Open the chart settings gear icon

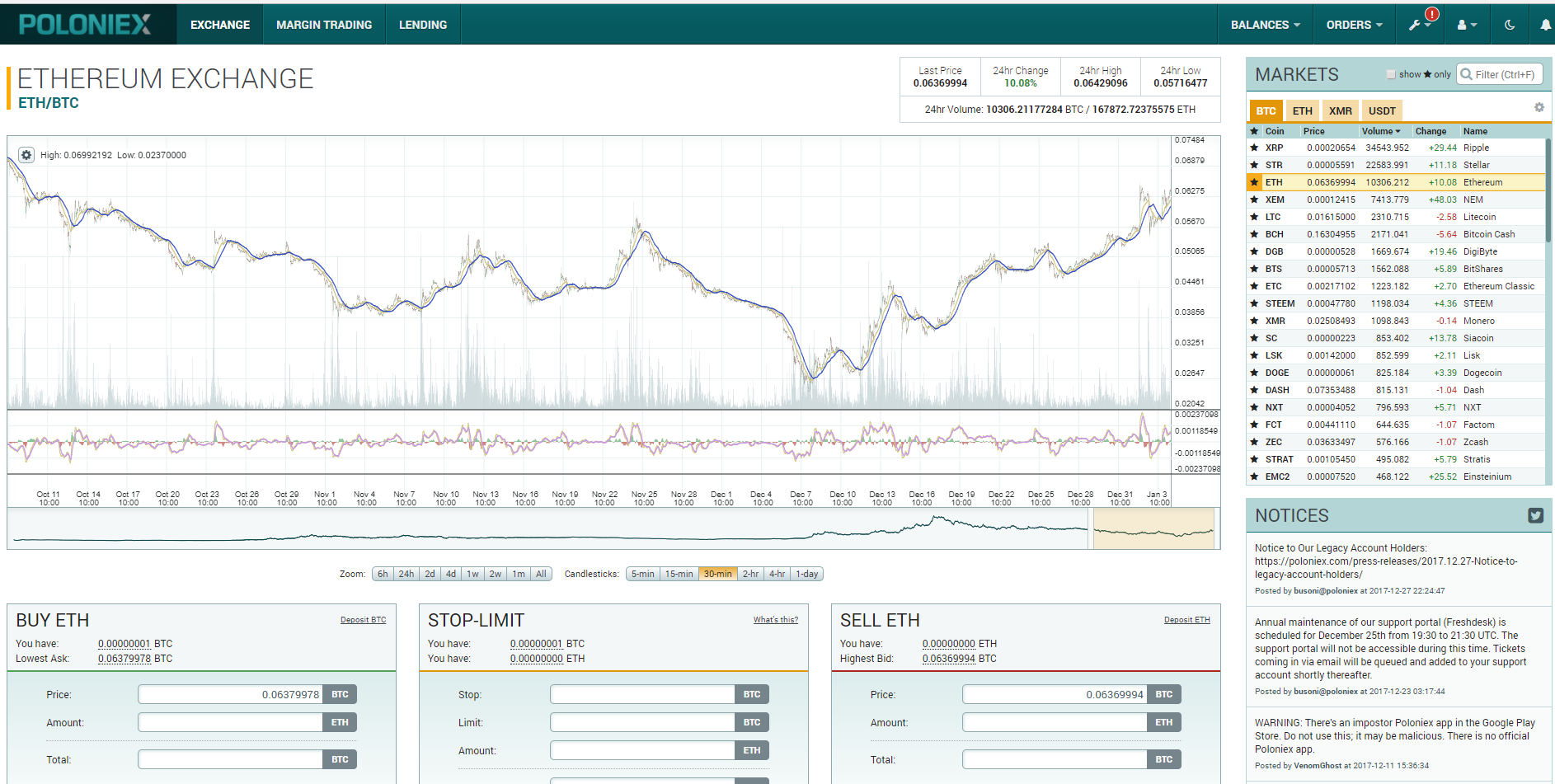26,155
